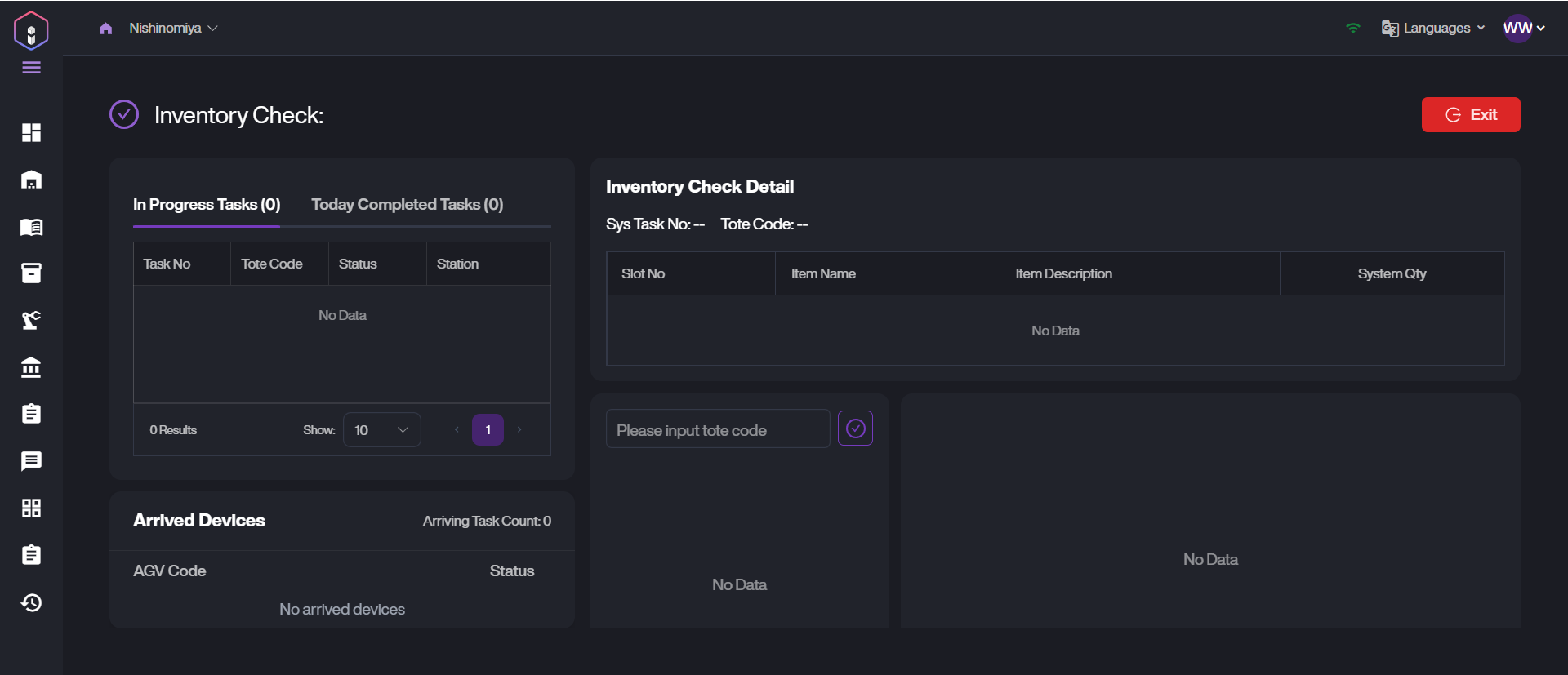Screen dimensions: 1568x675
Task: Switch to Today Completed Tasks tab
Action: pyautogui.click(x=407, y=205)
